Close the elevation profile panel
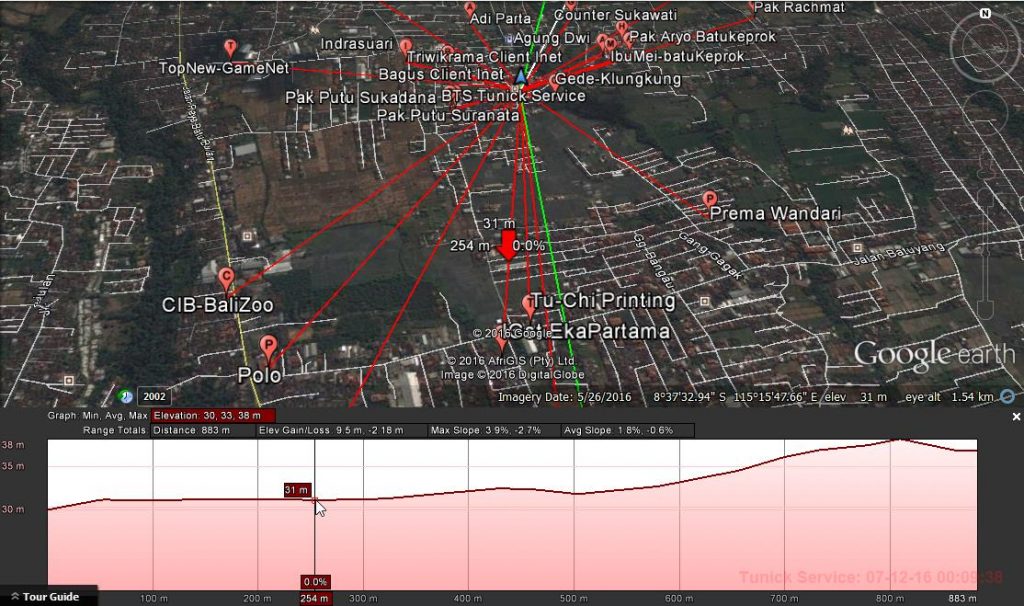This screenshot has height=606, width=1024. (x=1016, y=417)
